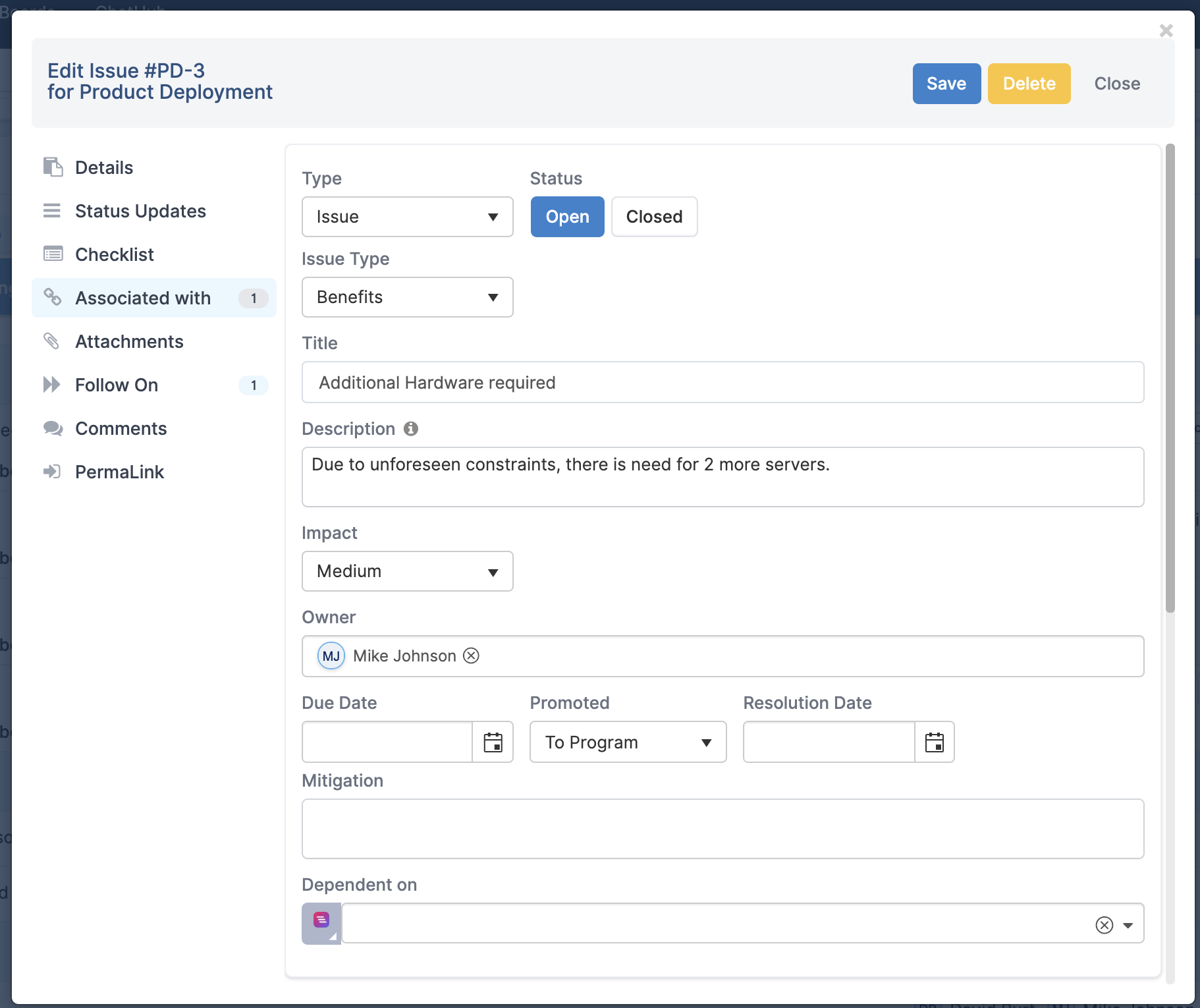
Task: Clear the Dependent on field
Action: pos(1105,925)
